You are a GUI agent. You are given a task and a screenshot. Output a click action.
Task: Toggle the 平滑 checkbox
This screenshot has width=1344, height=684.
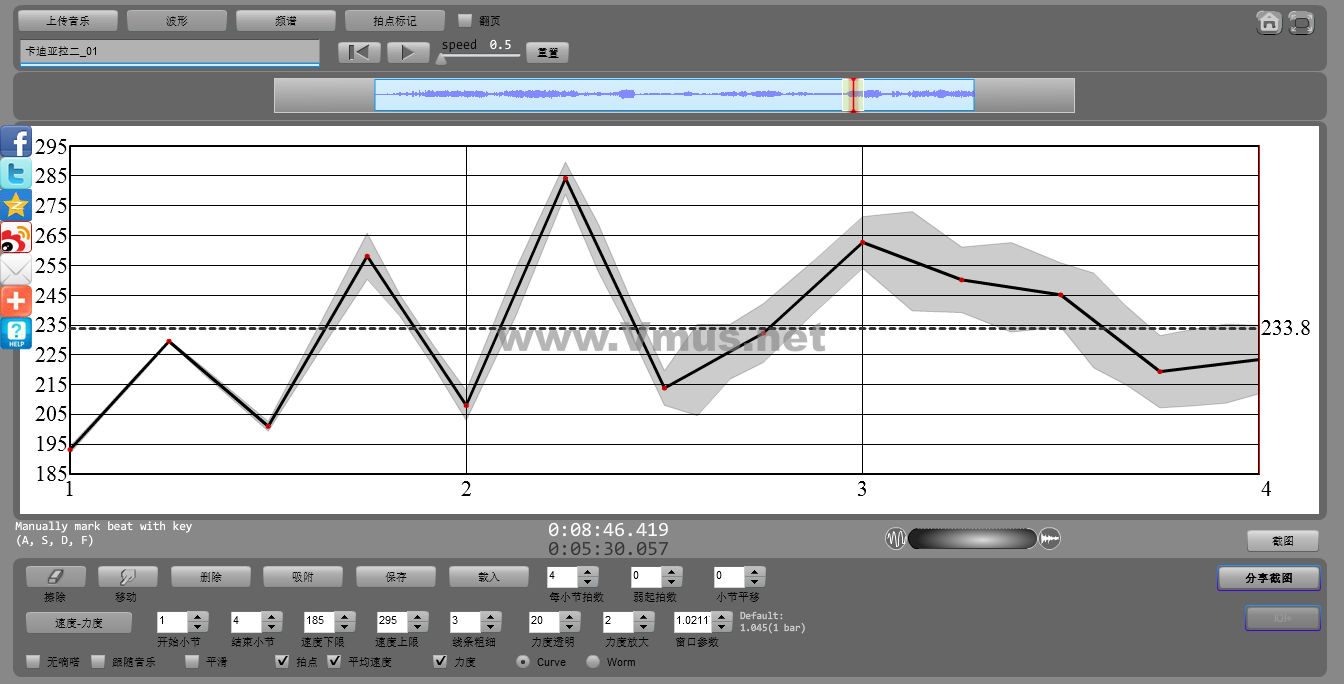pyautogui.click(x=192, y=661)
